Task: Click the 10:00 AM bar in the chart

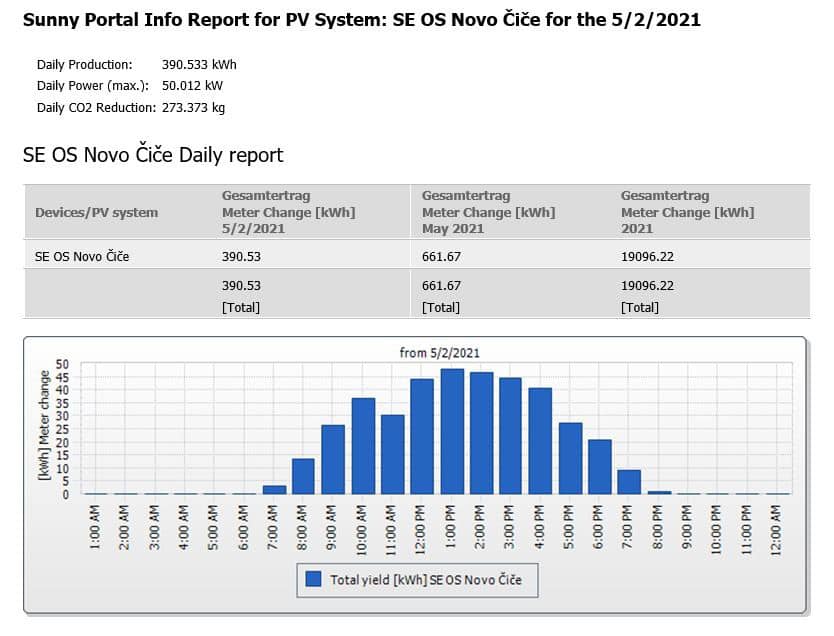Action: point(363,446)
